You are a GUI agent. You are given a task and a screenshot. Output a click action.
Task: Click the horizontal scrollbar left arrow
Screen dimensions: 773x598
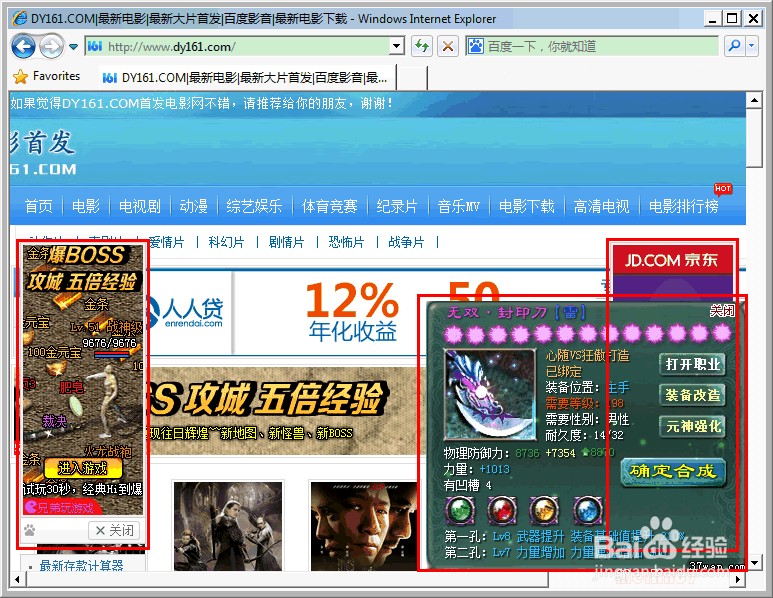[17, 579]
